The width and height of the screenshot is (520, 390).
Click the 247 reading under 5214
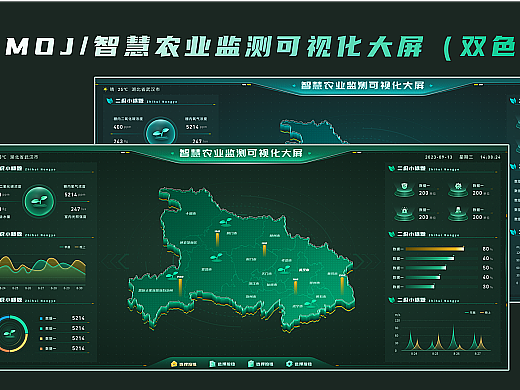tap(78, 209)
